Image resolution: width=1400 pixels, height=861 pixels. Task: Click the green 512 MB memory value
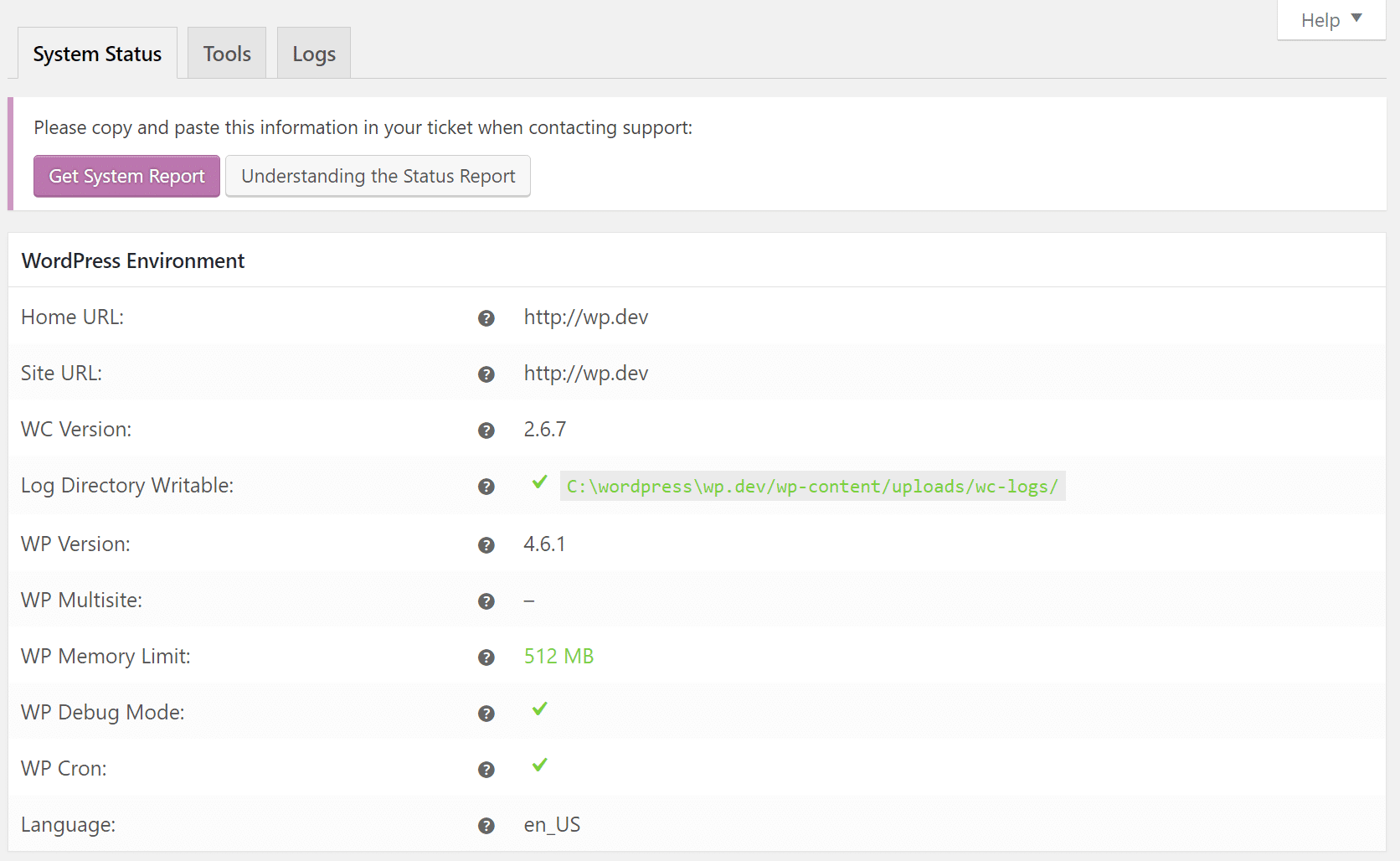pos(558,657)
